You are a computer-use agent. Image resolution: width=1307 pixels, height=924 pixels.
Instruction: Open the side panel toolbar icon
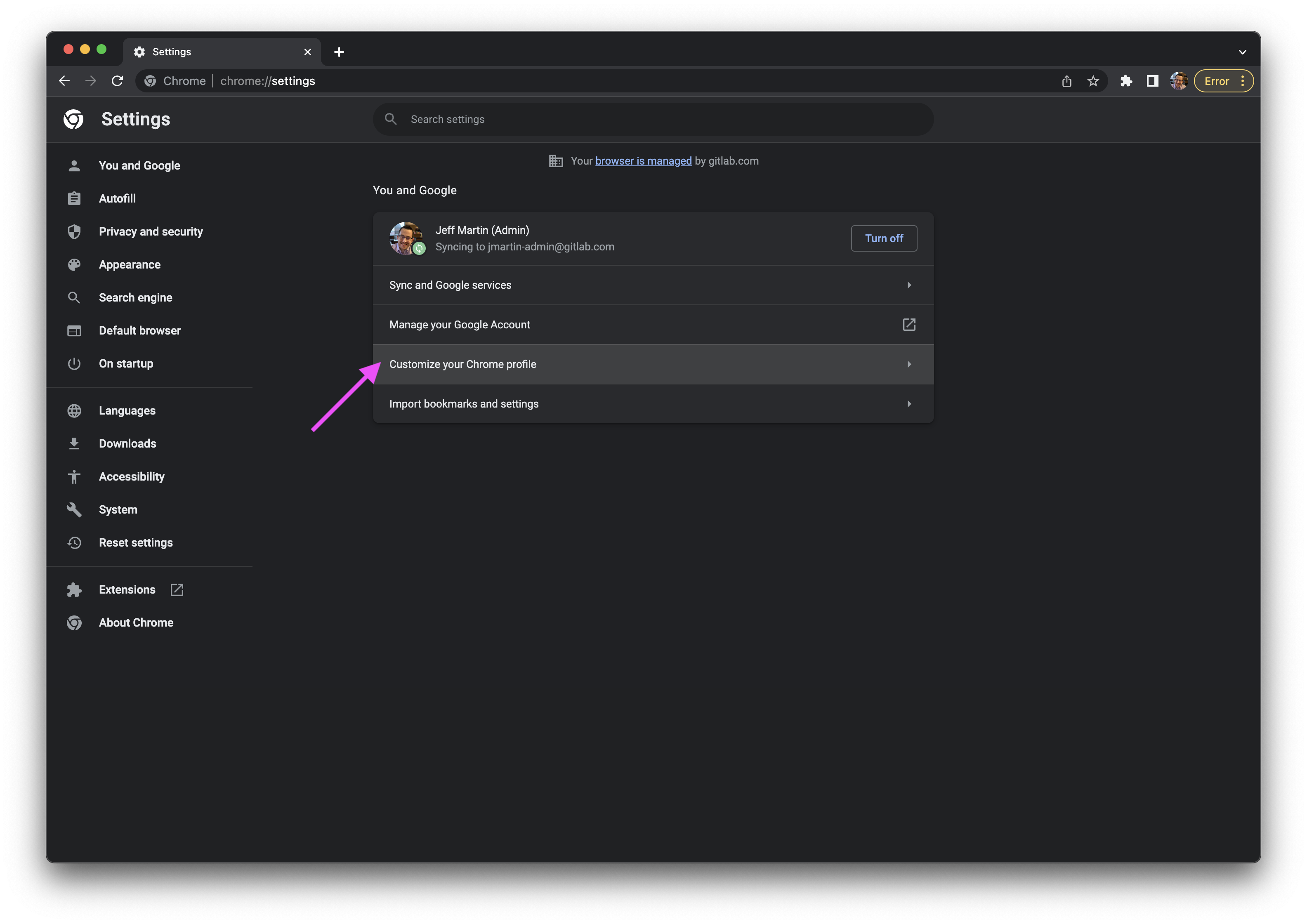1152,81
